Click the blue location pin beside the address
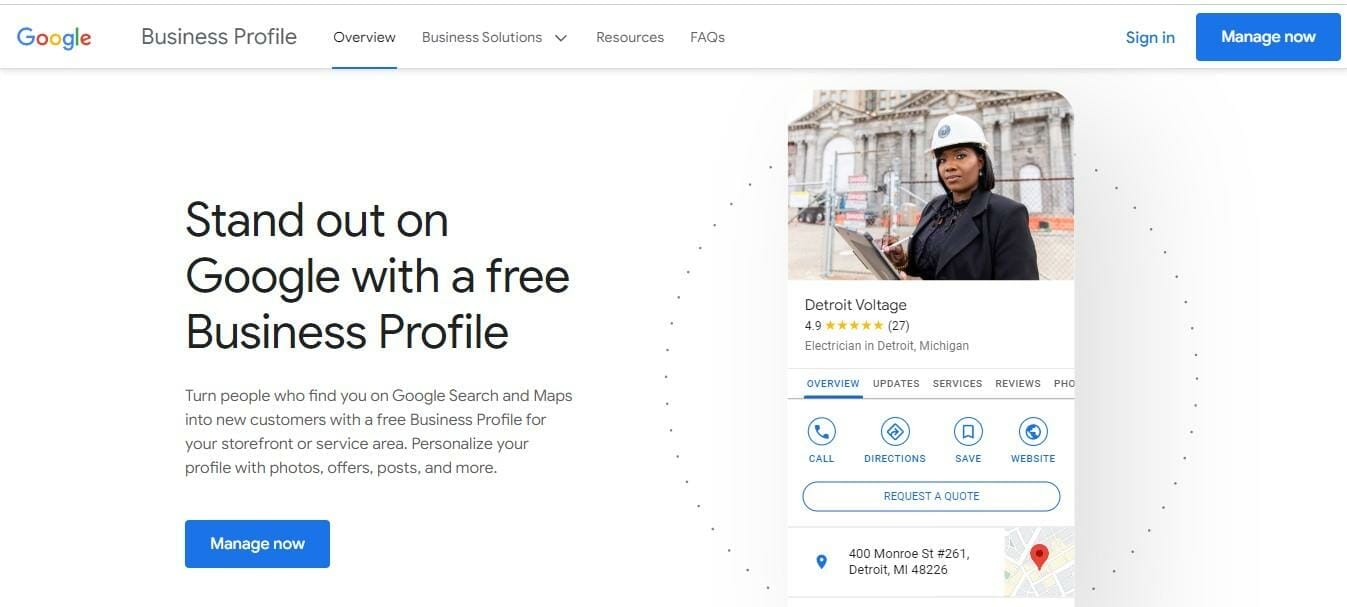1347x607 pixels. (821, 561)
